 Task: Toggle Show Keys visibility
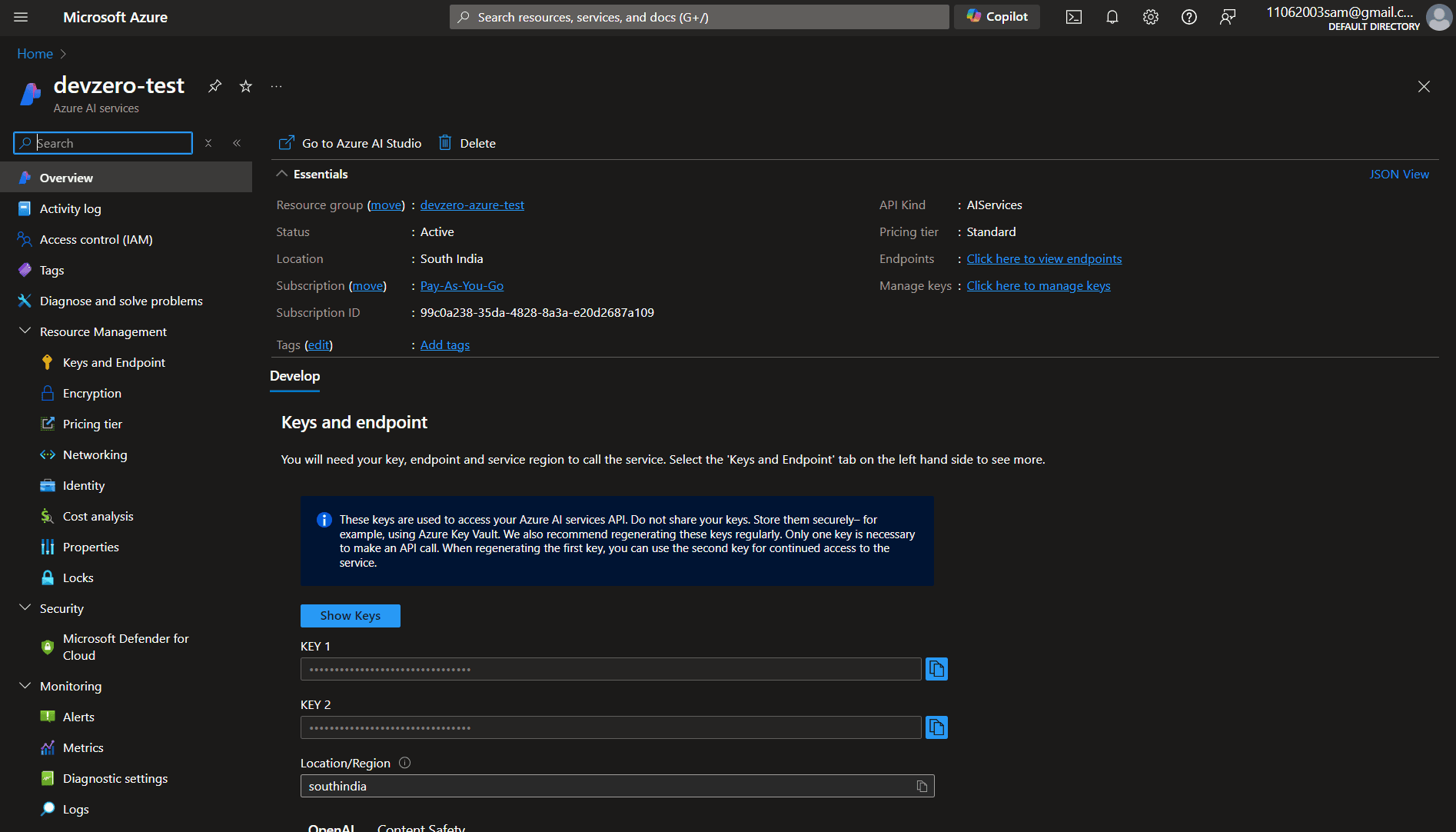click(350, 615)
